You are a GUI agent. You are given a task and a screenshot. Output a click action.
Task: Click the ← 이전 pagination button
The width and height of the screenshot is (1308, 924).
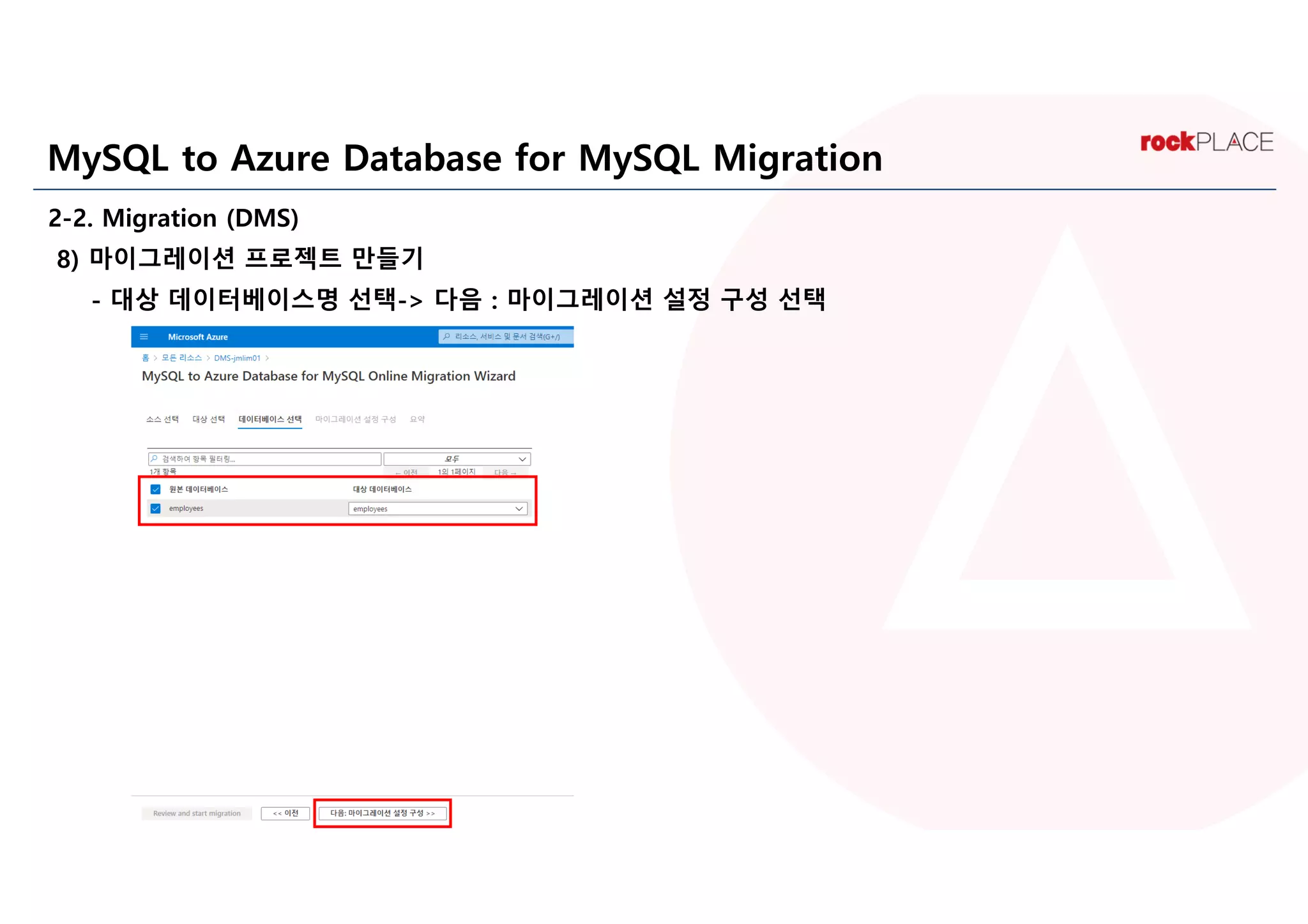[406, 472]
